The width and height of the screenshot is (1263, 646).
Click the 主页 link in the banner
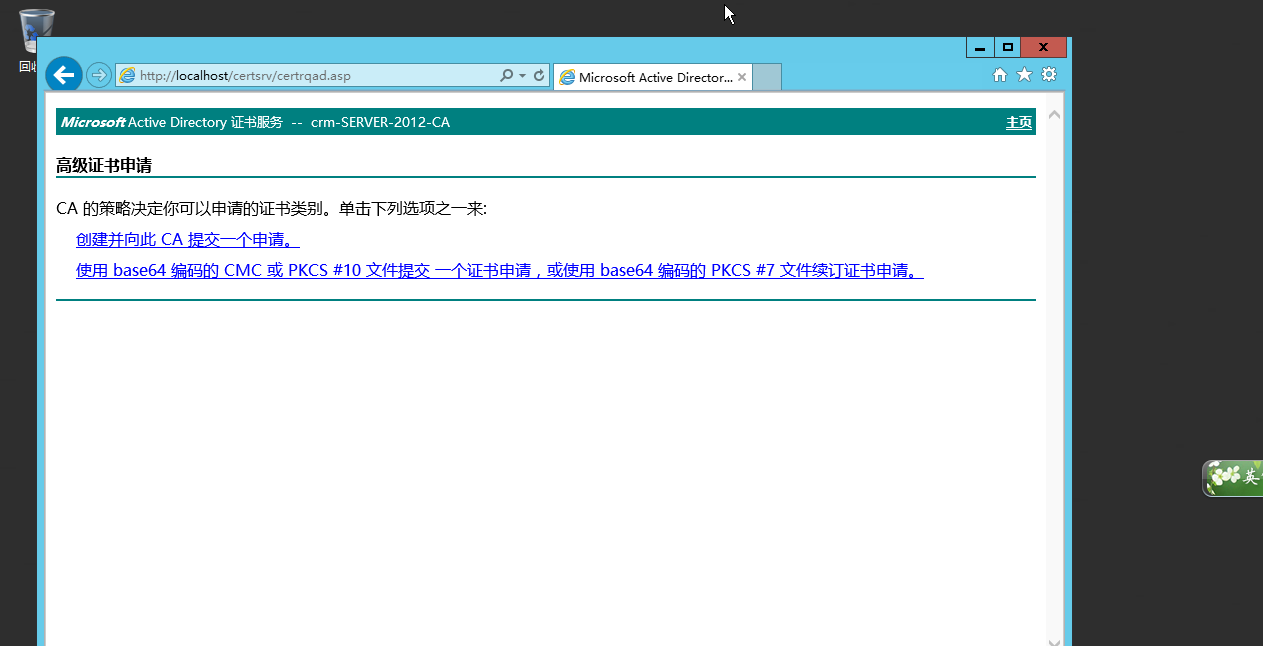(x=1019, y=122)
